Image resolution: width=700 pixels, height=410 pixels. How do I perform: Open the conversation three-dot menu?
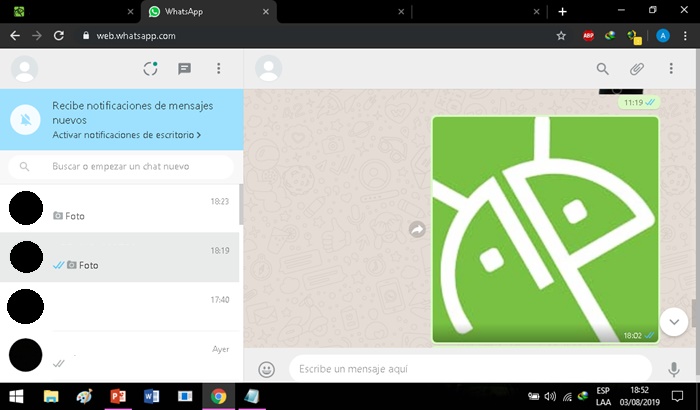671,68
